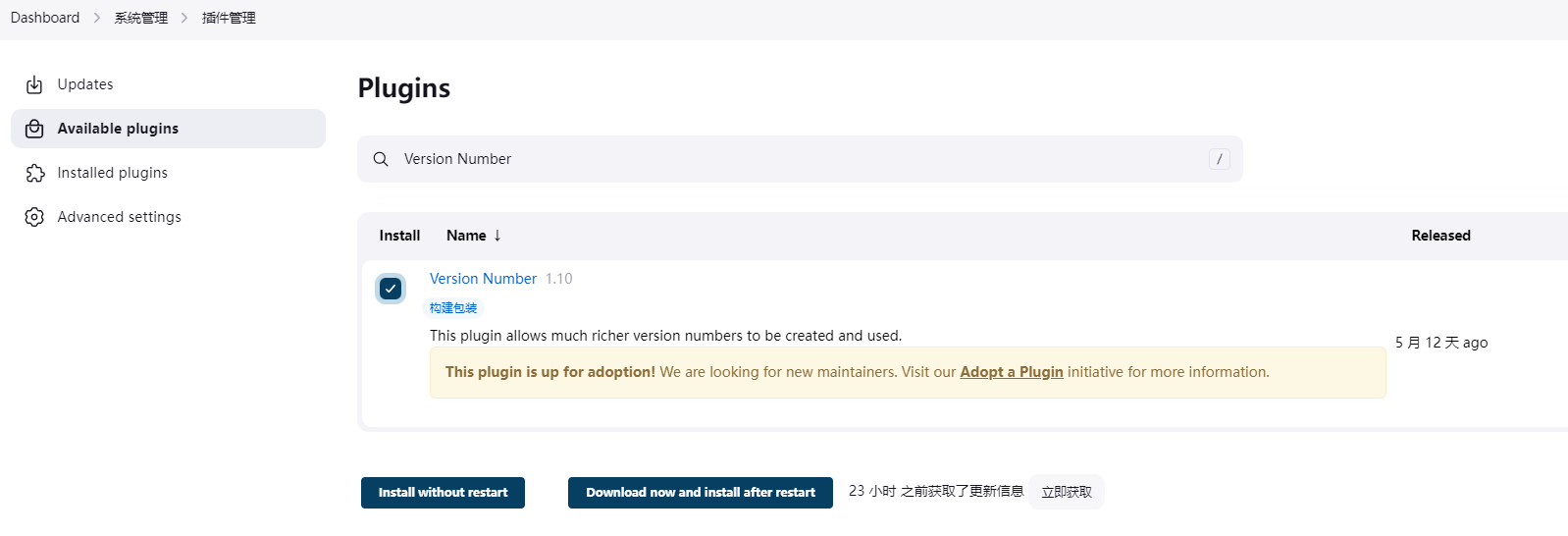The image size is (1568, 536).
Task: Click Download now and install after restart
Action: tap(701, 493)
